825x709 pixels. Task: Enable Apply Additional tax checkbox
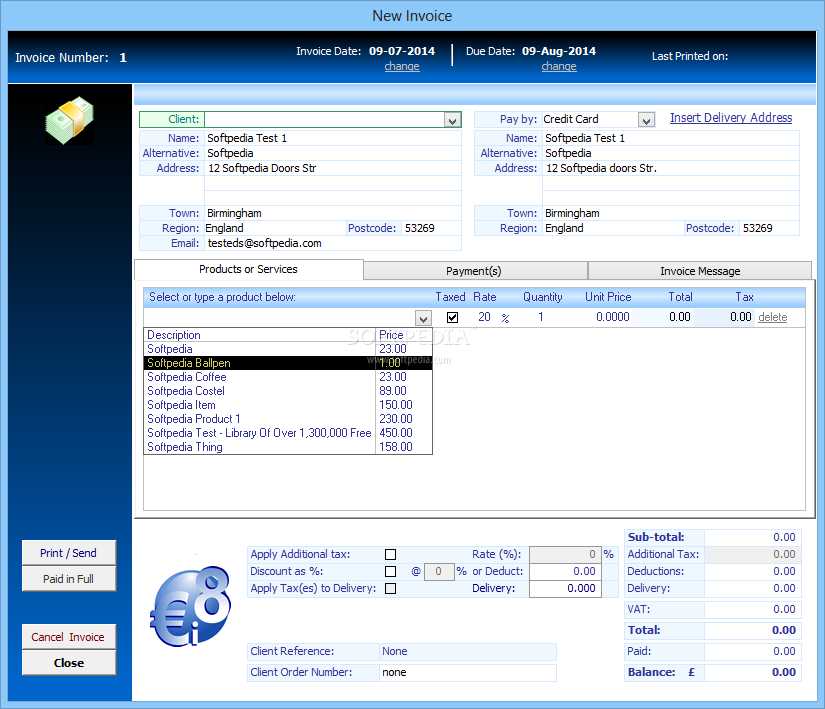[390, 554]
